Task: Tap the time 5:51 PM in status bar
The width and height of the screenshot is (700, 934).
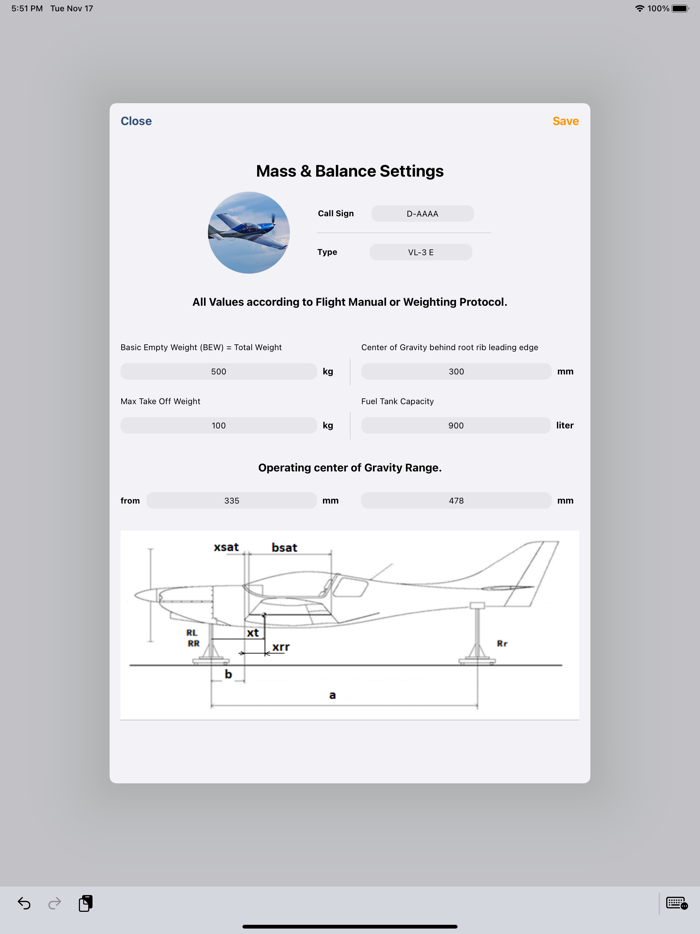Action: click(x=27, y=8)
